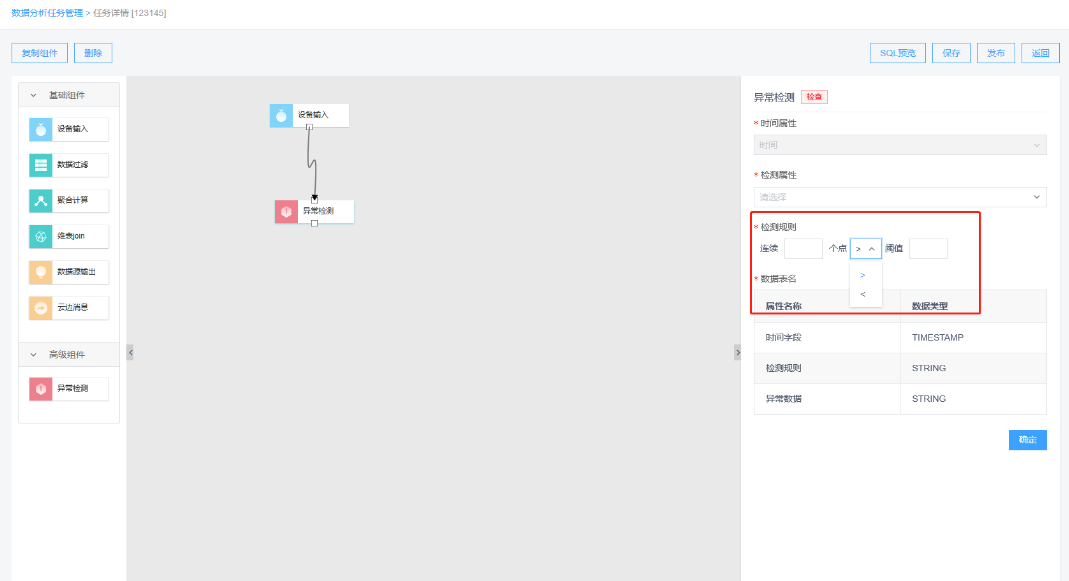The width and height of the screenshot is (1069, 581).
Task: Collapse the left component panel arrow
Action: click(x=130, y=352)
